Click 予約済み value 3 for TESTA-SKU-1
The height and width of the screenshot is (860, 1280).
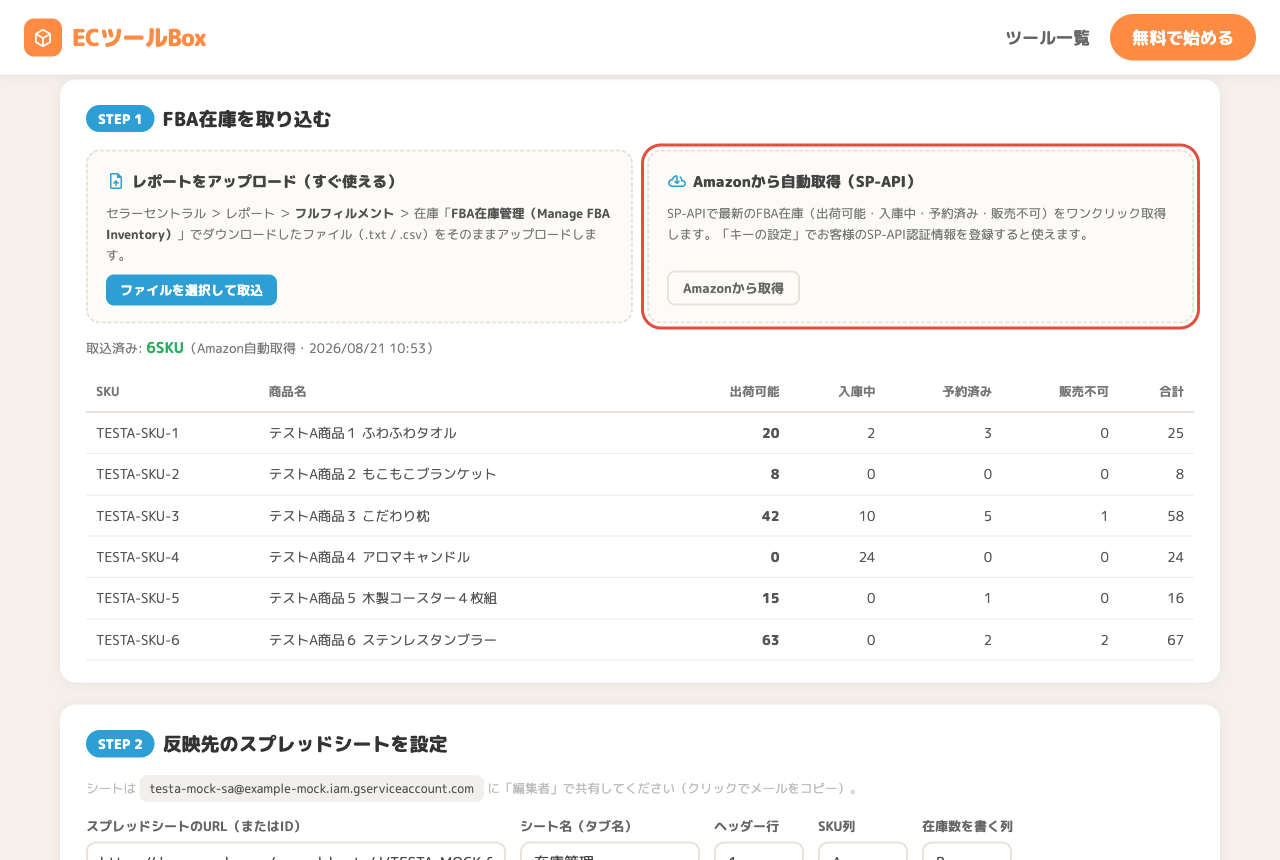point(988,433)
